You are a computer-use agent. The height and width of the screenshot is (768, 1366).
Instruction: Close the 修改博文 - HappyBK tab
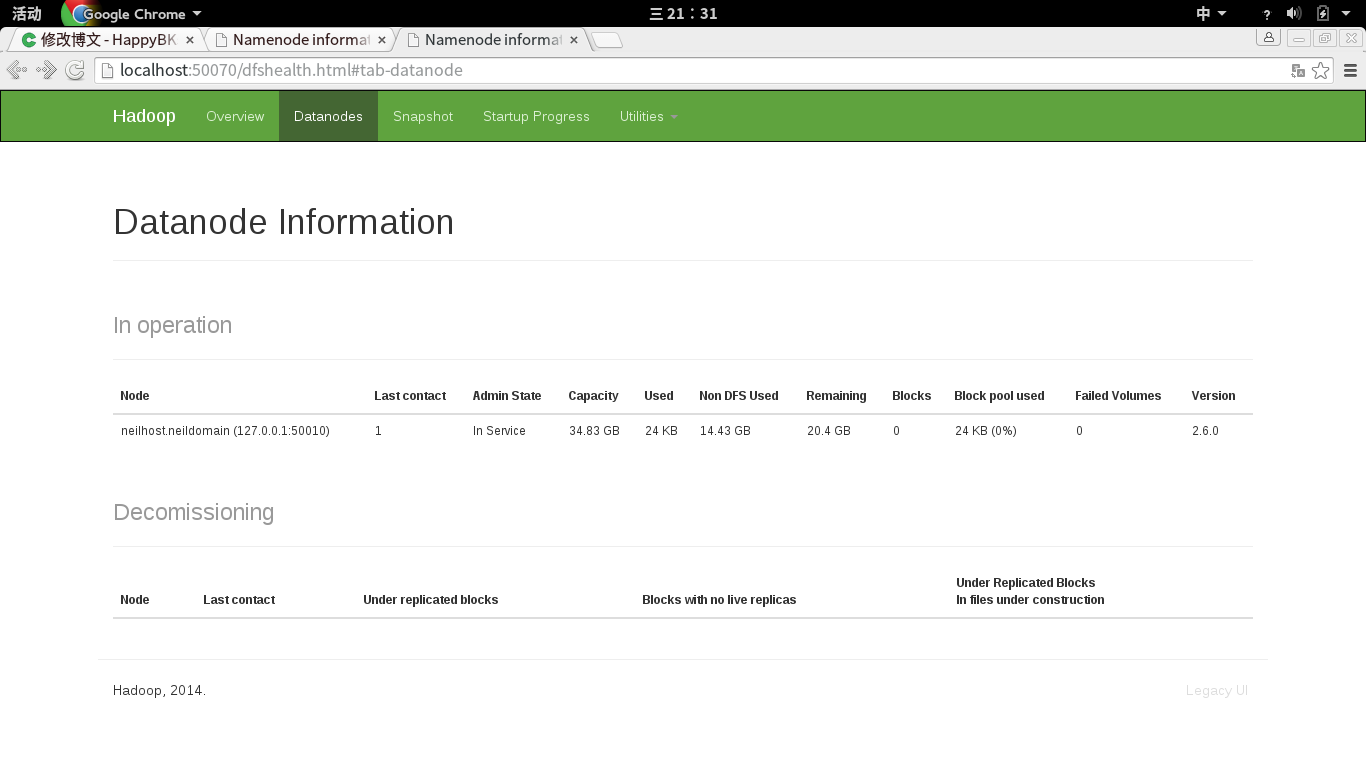[190, 40]
